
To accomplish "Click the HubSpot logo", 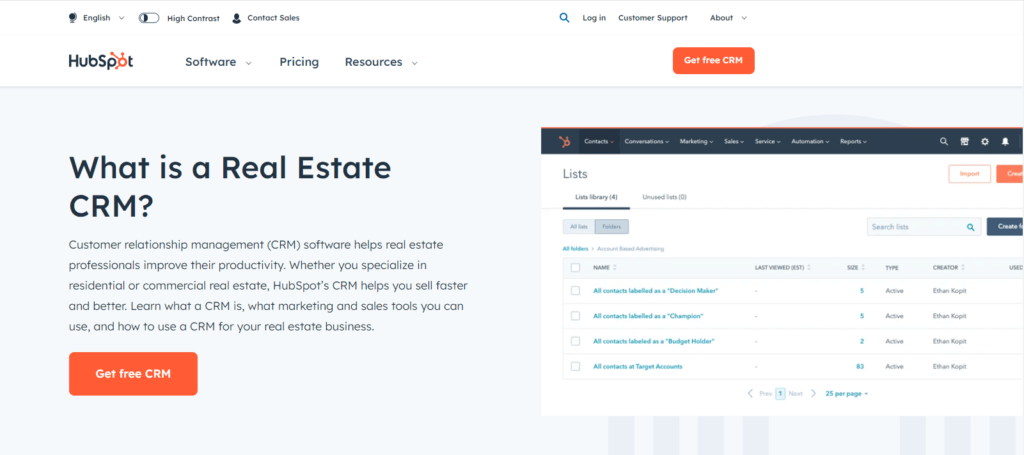I will pyautogui.click(x=101, y=61).
